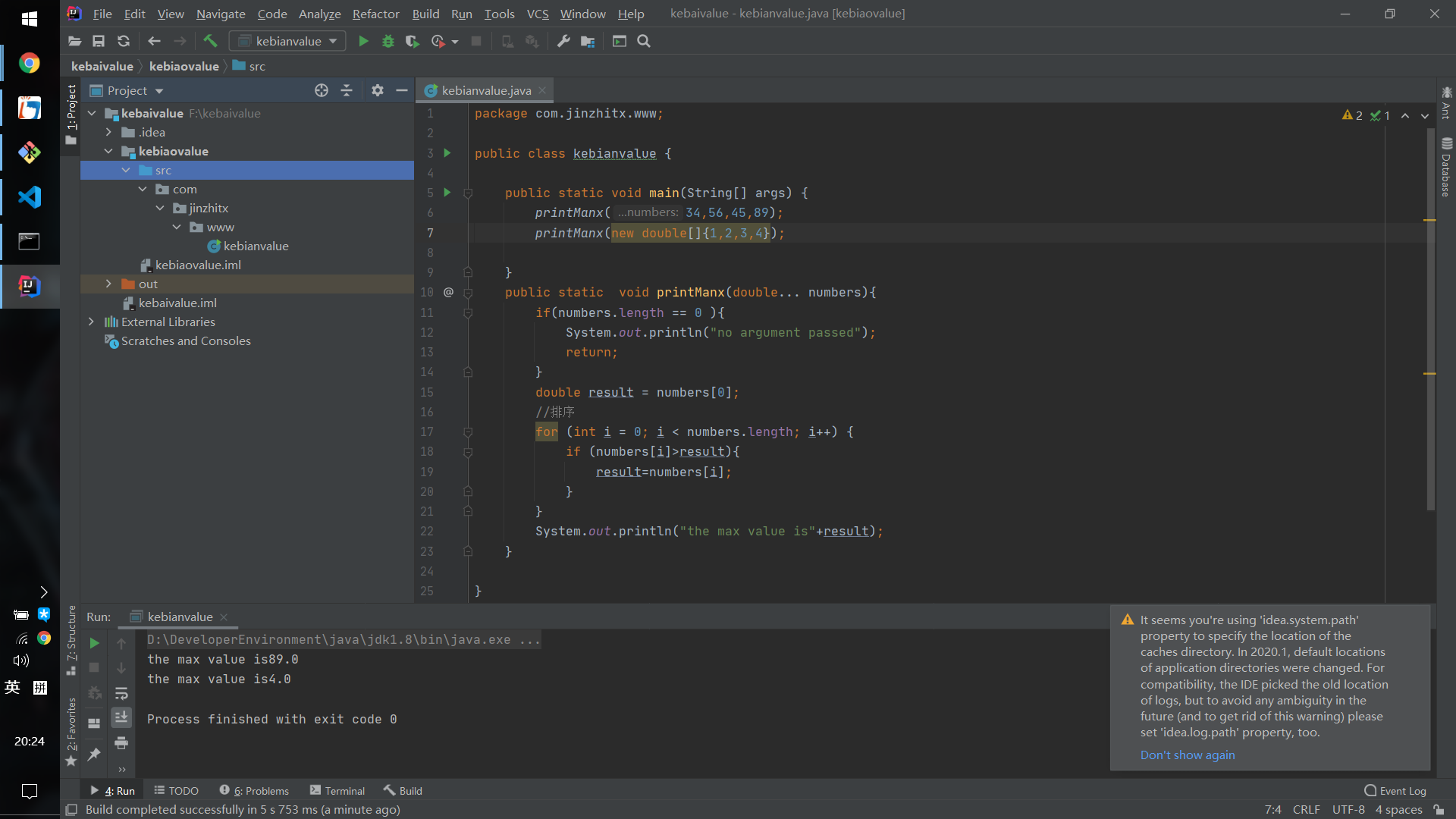
Task: Click the Debug bug icon
Action: 388,41
